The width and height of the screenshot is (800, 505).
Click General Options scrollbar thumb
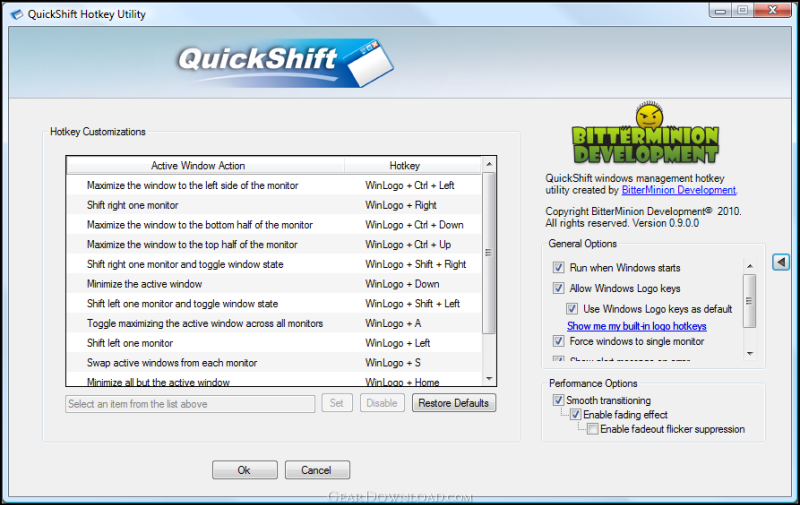tap(749, 301)
